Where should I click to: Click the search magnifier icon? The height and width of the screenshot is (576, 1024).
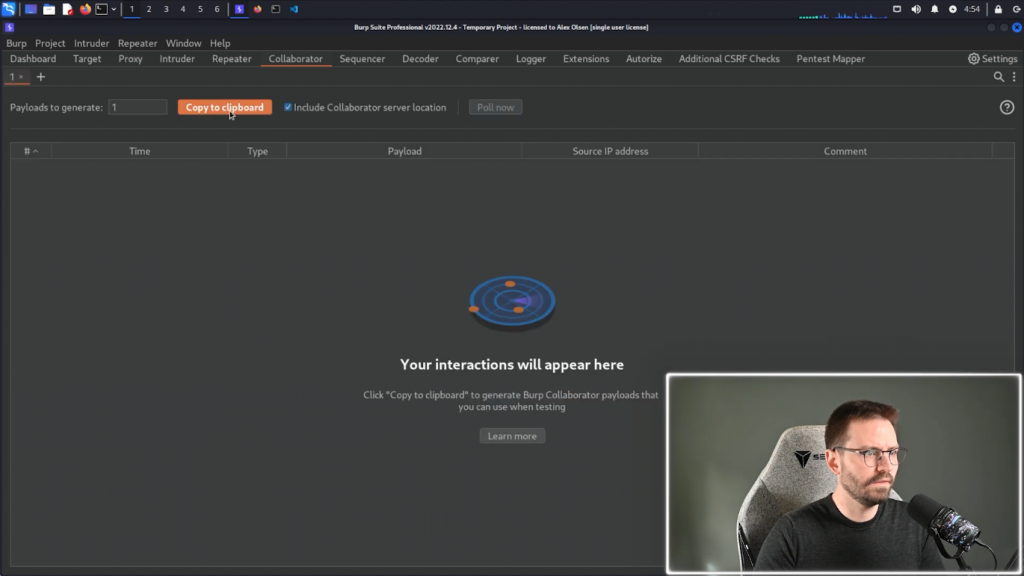coord(999,77)
